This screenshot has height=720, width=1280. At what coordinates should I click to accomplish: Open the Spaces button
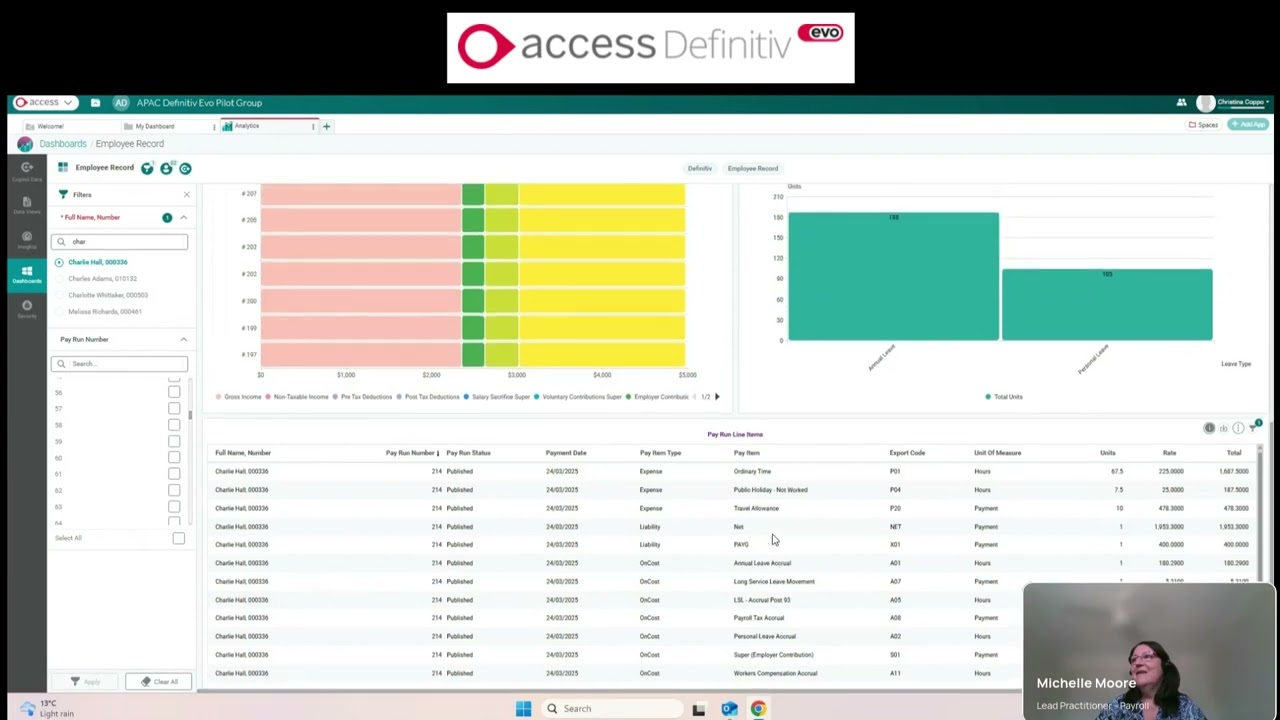1203,125
